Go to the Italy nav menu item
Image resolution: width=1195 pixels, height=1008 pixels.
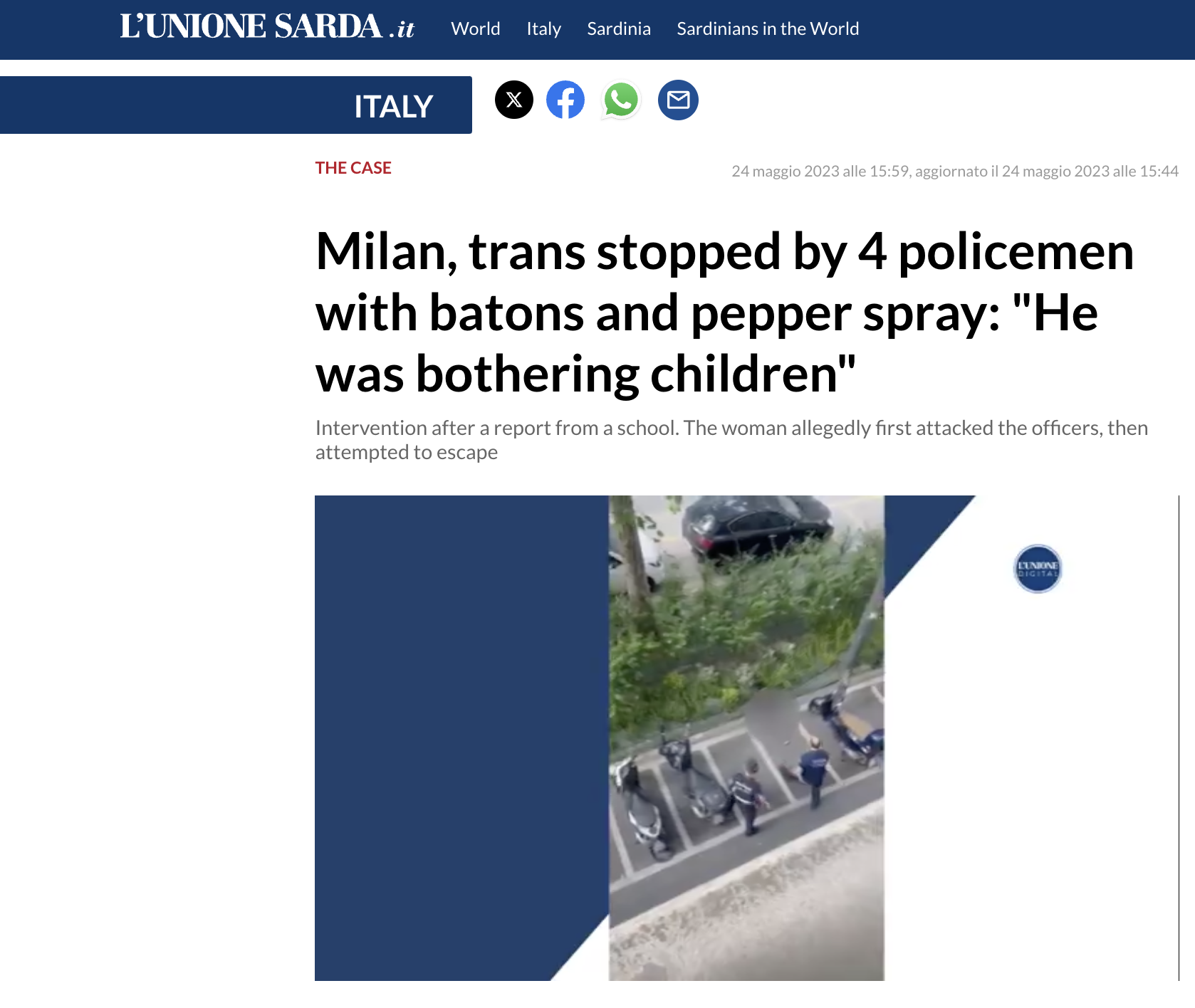point(543,28)
